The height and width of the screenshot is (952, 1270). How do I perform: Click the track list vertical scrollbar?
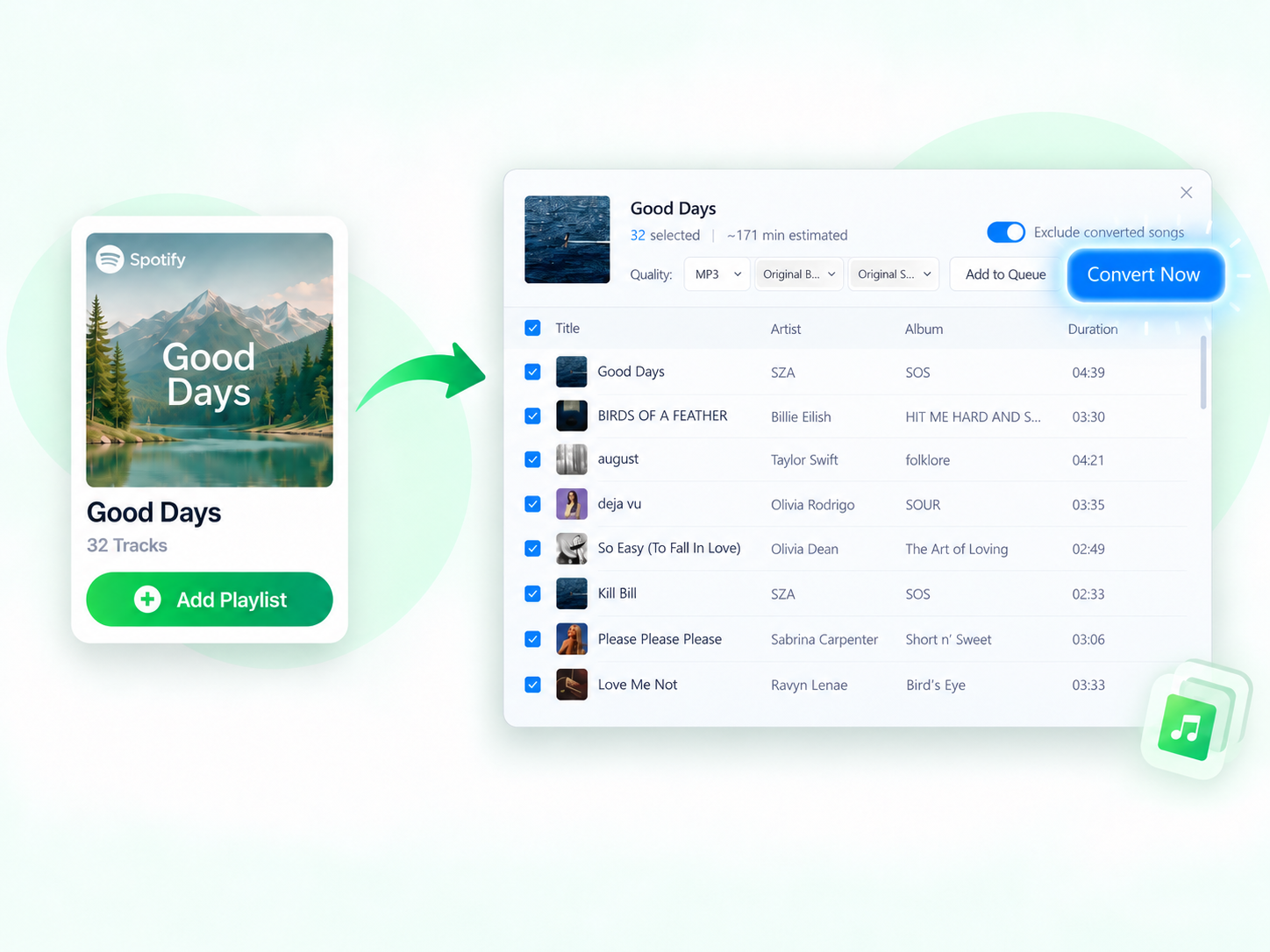click(x=1202, y=373)
